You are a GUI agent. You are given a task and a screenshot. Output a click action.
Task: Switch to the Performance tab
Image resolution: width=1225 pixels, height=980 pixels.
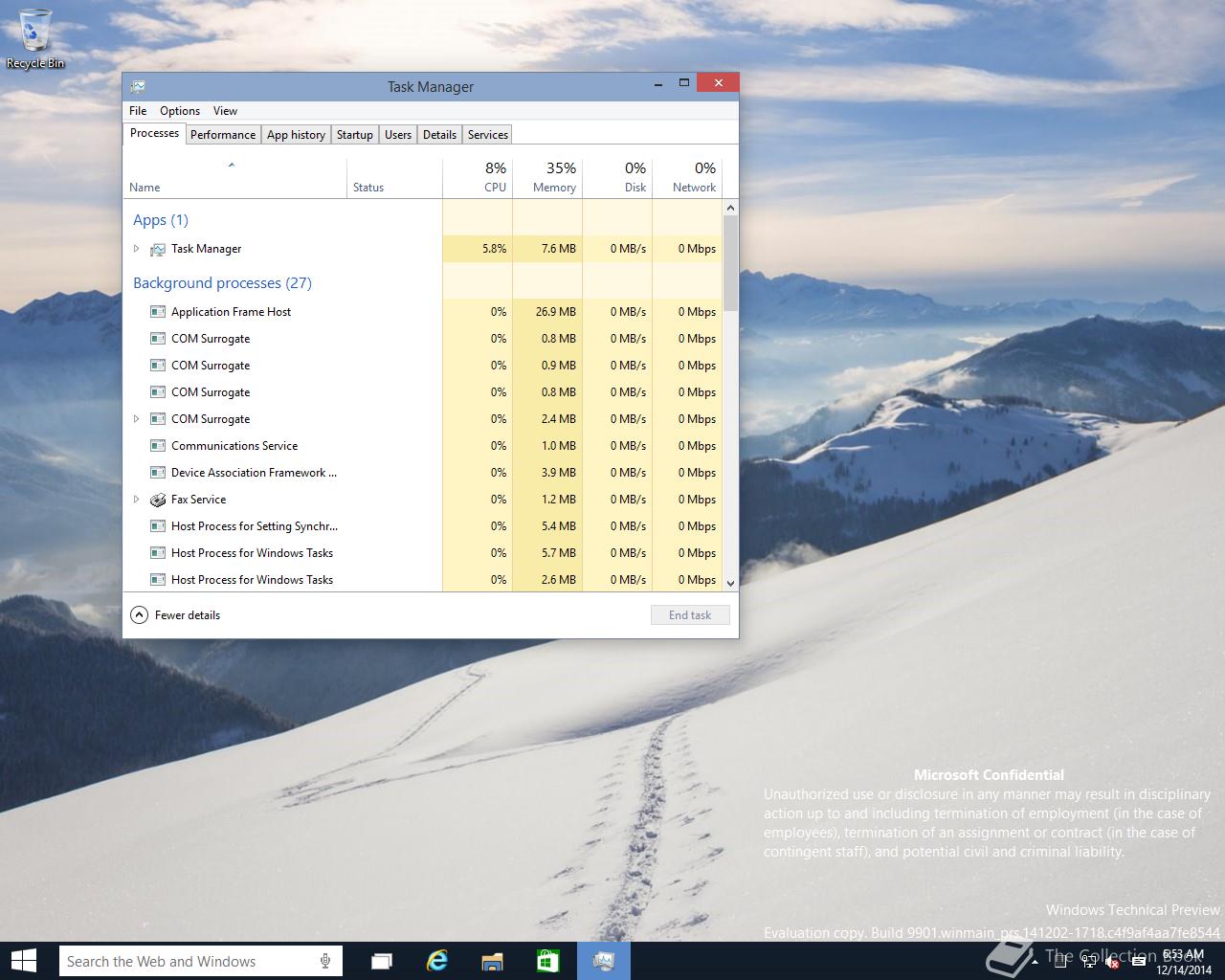coord(223,135)
